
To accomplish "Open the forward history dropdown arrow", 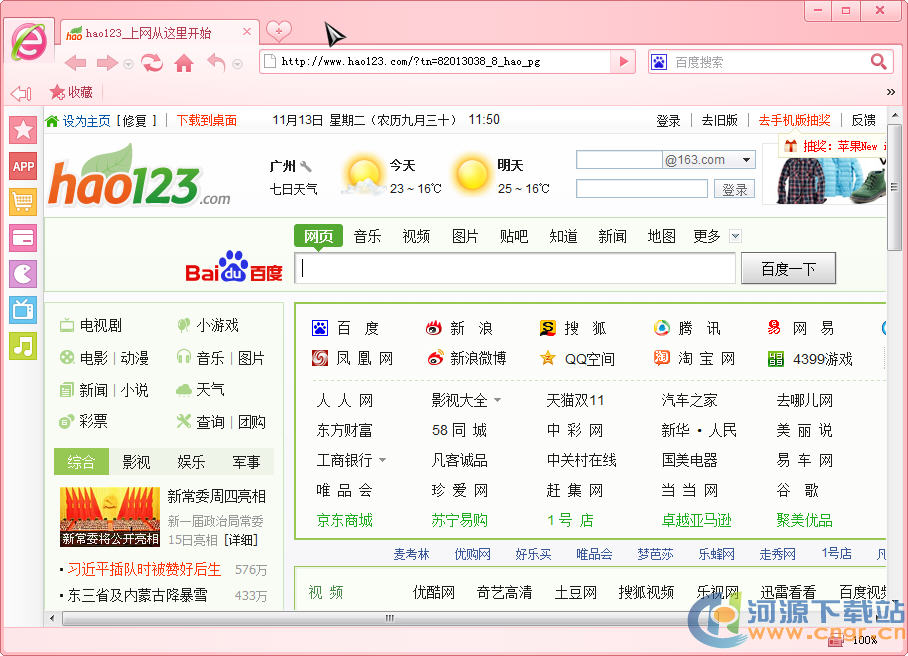I will point(127,64).
